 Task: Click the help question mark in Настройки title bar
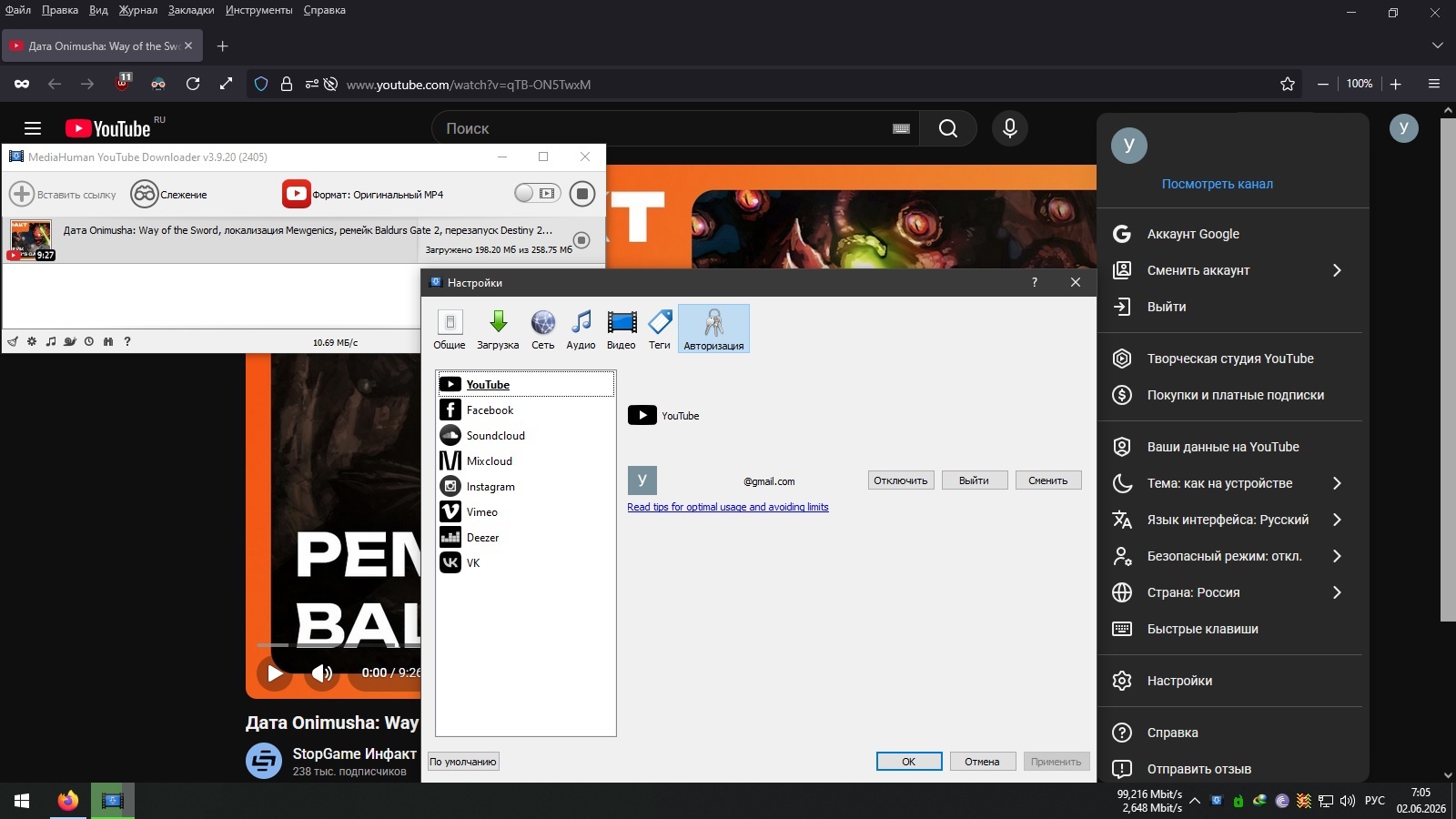coord(1035,282)
